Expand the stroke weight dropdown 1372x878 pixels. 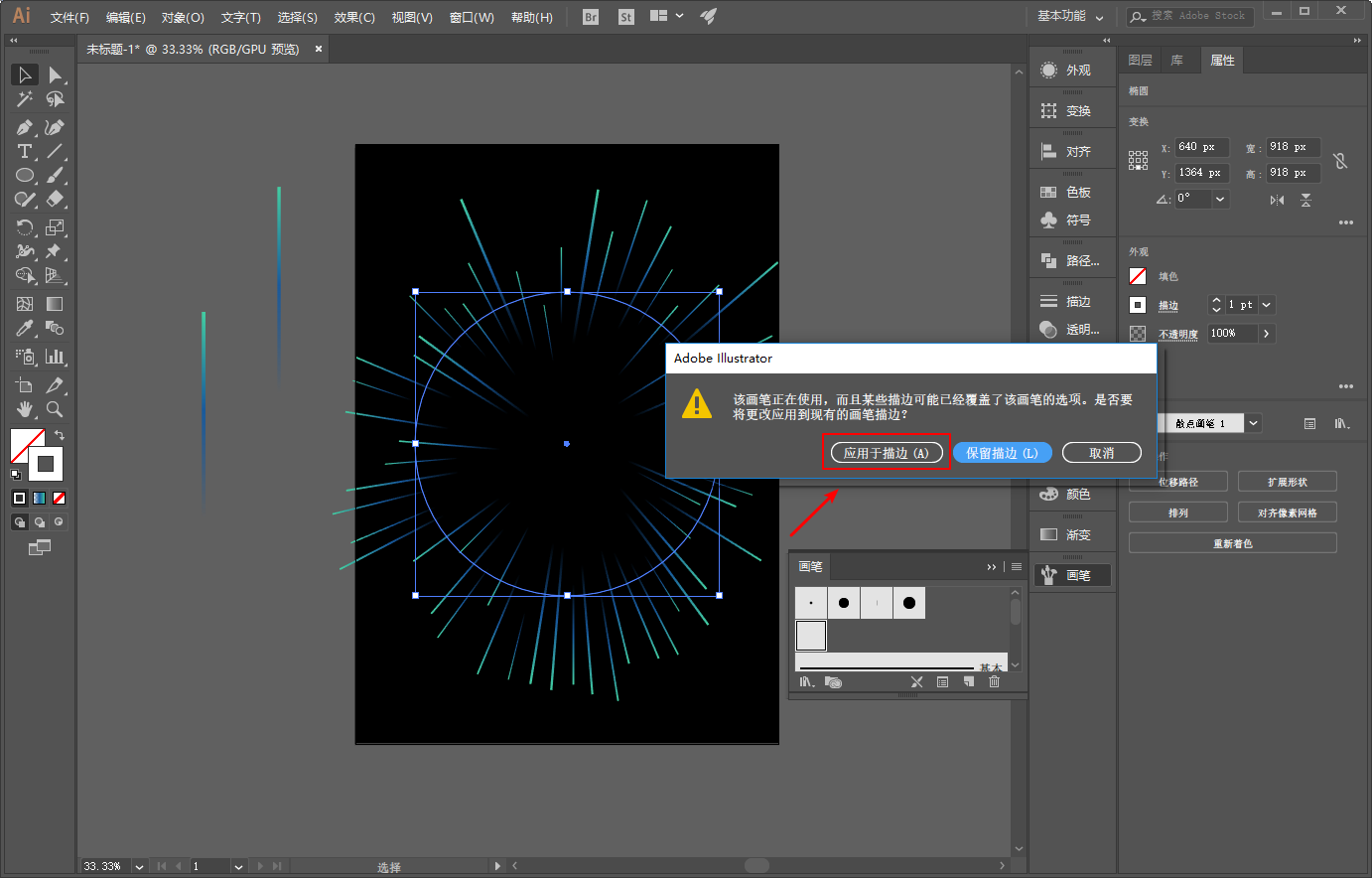(x=1267, y=305)
